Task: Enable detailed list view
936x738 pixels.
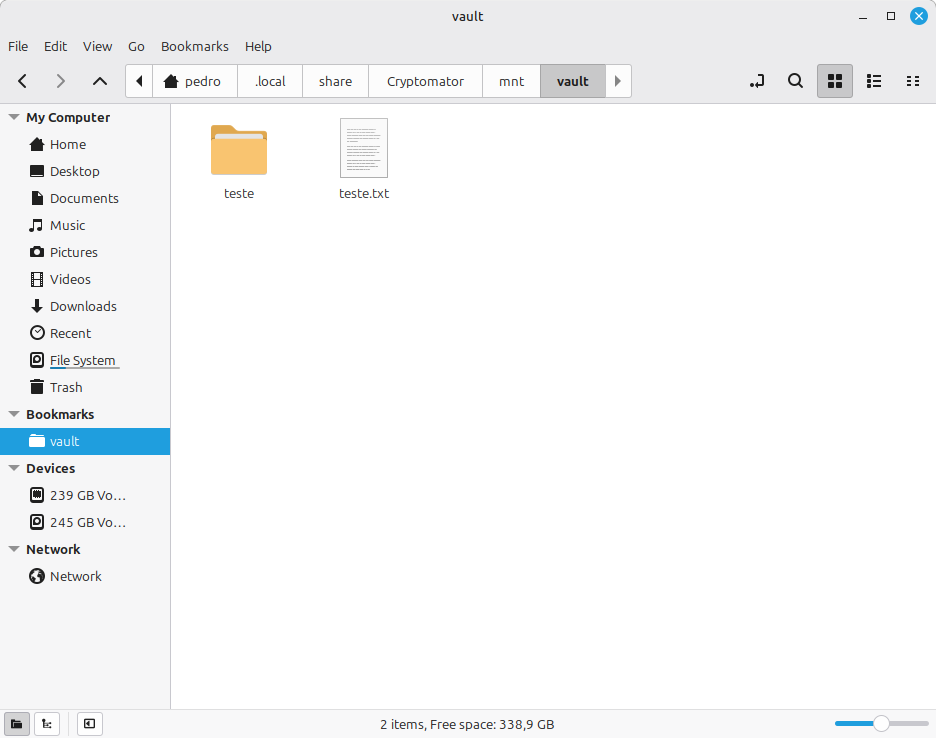Action: [873, 81]
